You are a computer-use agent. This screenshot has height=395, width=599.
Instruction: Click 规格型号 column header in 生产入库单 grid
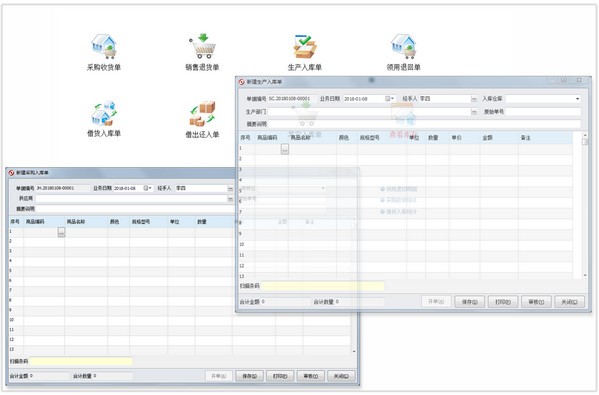(382, 138)
